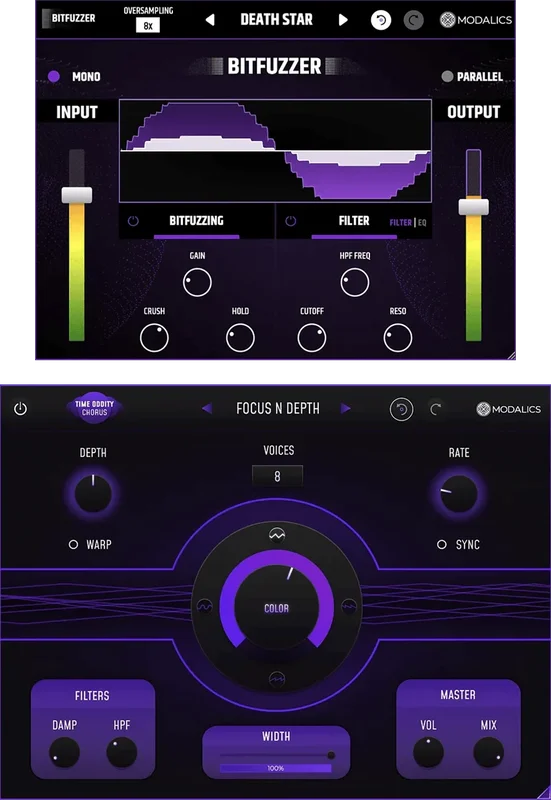Click the Rate knob
The height and width of the screenshot is (800, 551).
pyautogui.click(x=459, y=493)
